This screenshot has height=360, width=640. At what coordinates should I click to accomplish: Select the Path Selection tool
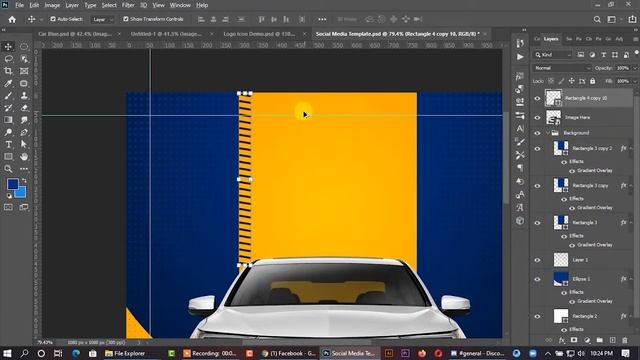point(24,144)
